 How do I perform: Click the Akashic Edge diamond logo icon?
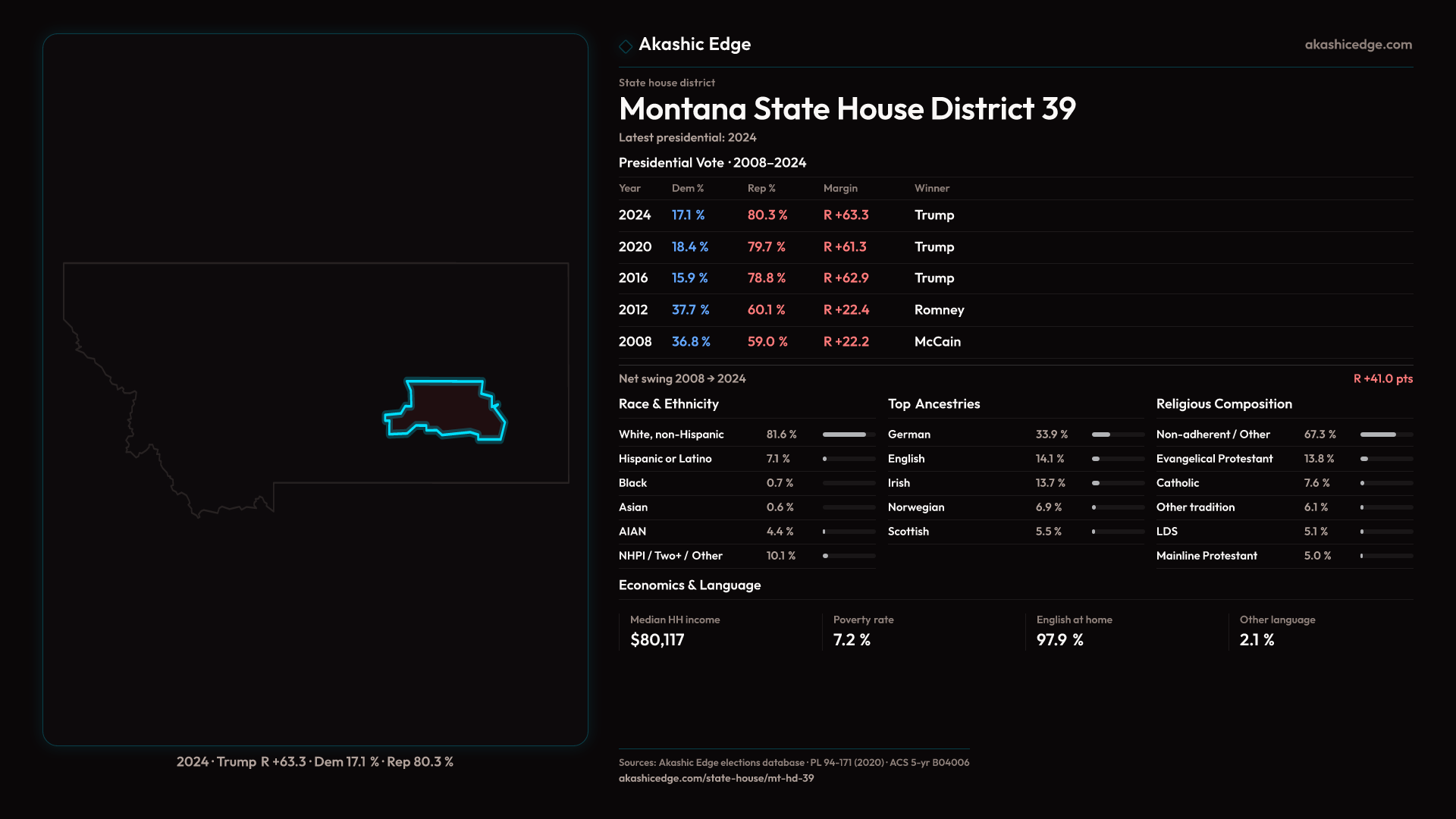pyautogui.click(x=626, y=46)
